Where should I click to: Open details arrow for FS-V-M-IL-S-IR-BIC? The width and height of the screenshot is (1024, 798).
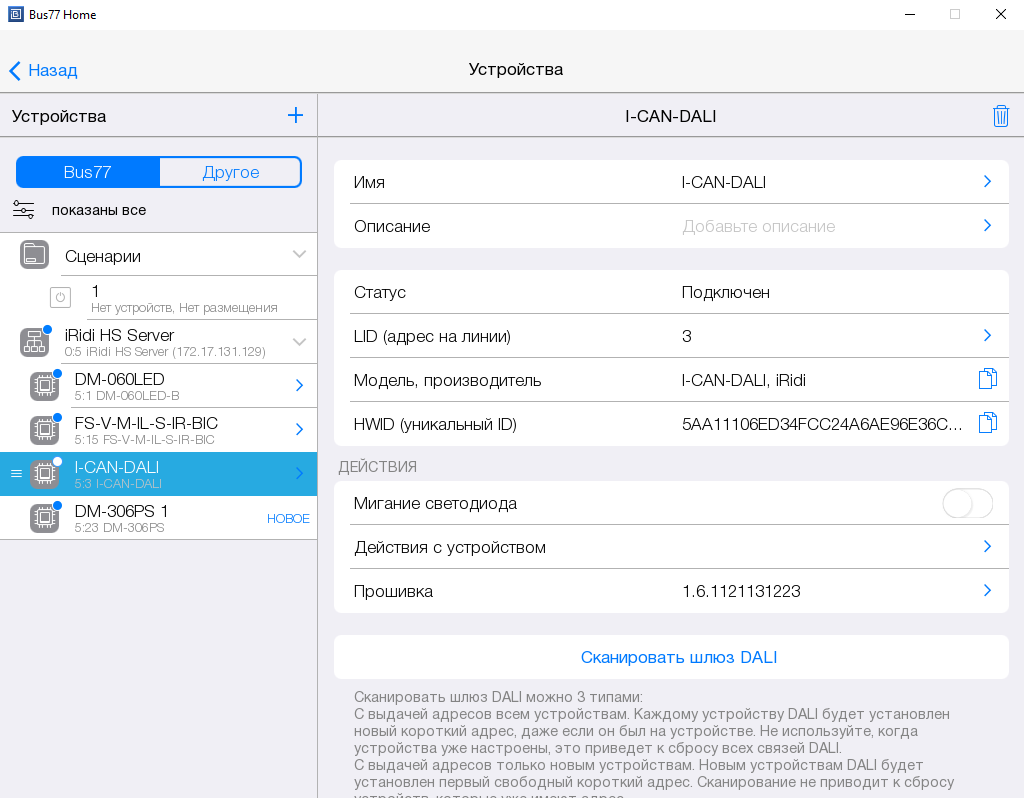pyautogui.click(x=299, y=430)
